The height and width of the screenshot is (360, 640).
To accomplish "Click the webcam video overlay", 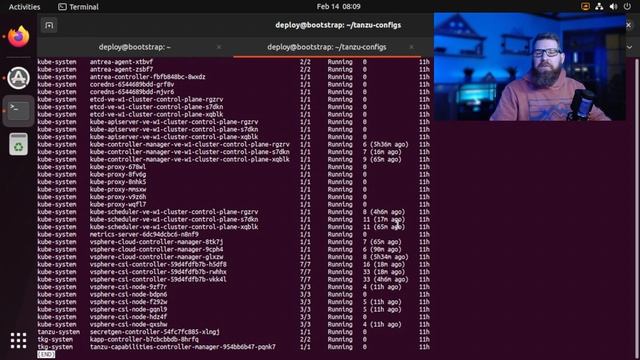I will point(529,67).
